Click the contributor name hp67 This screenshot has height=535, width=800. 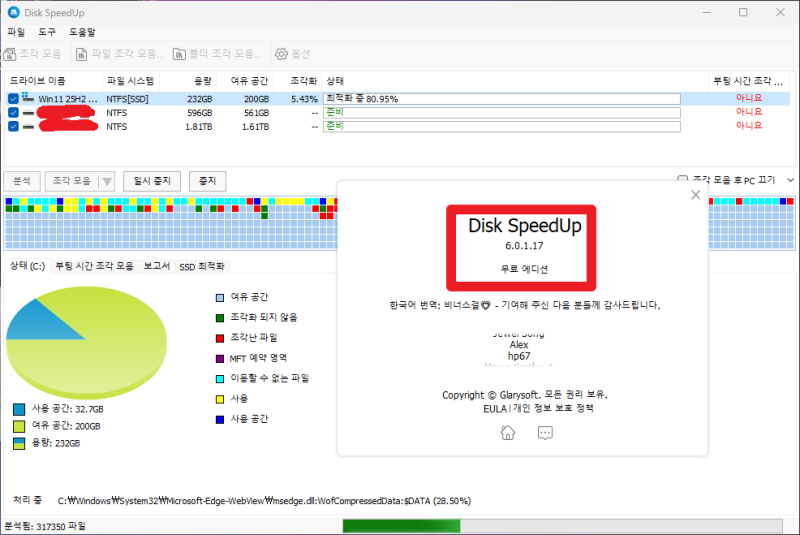pos(519,356)
